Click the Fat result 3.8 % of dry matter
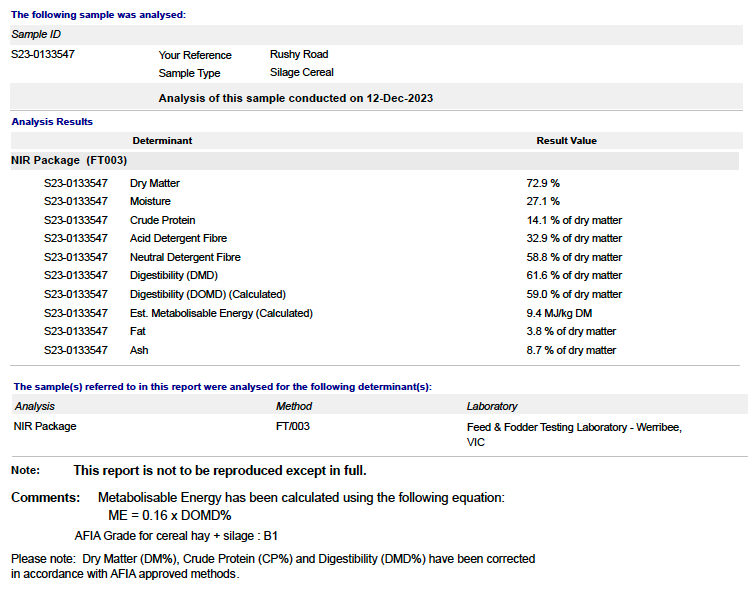 tap(571, 331)
